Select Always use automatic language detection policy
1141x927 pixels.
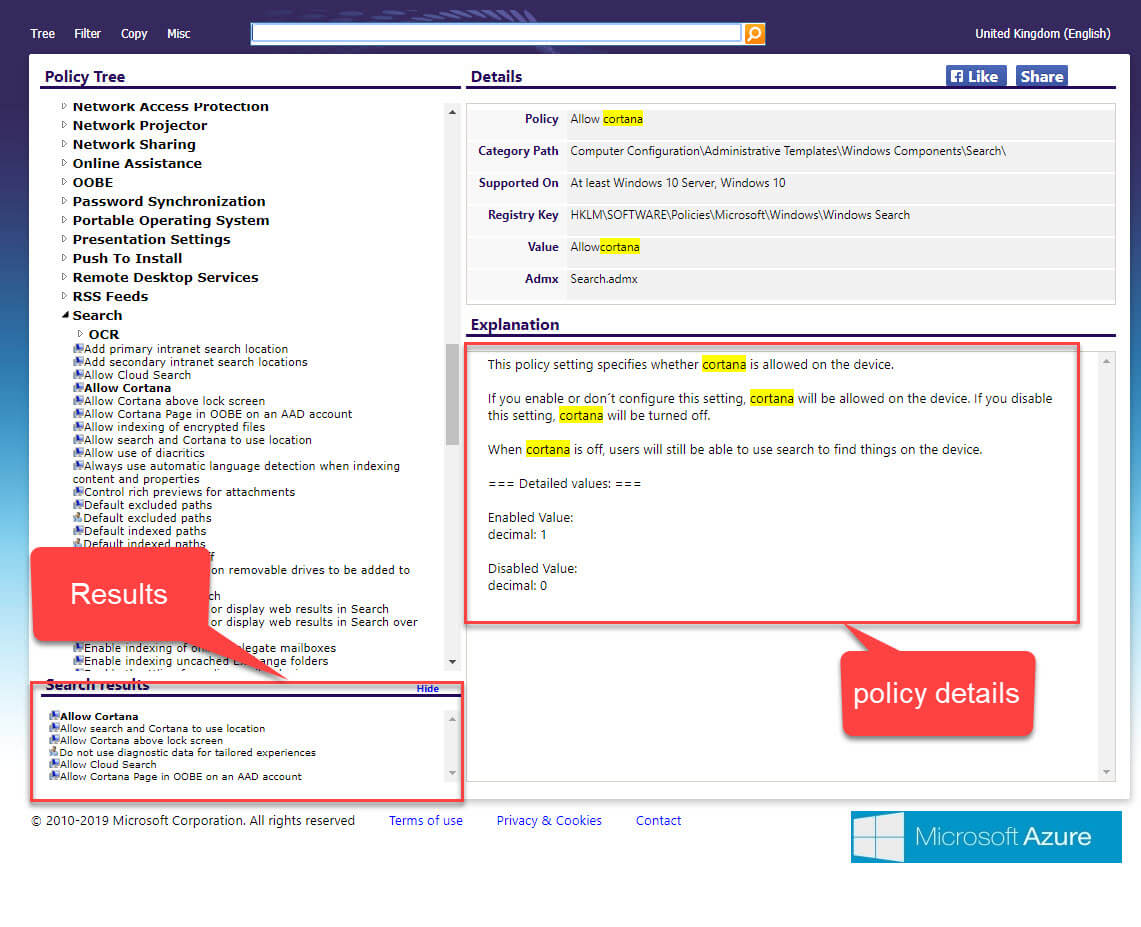[236, 472]
